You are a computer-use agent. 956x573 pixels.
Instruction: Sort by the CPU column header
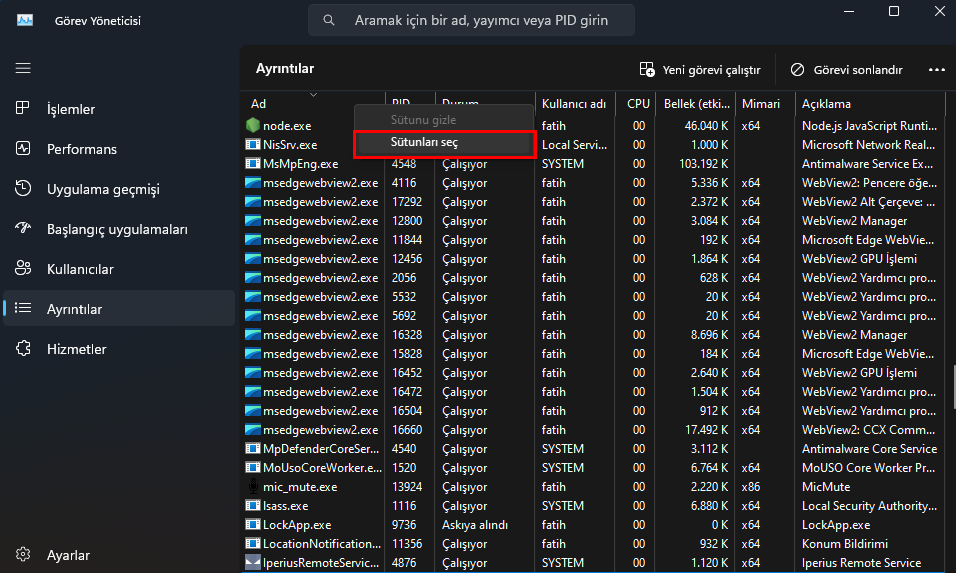635,104
